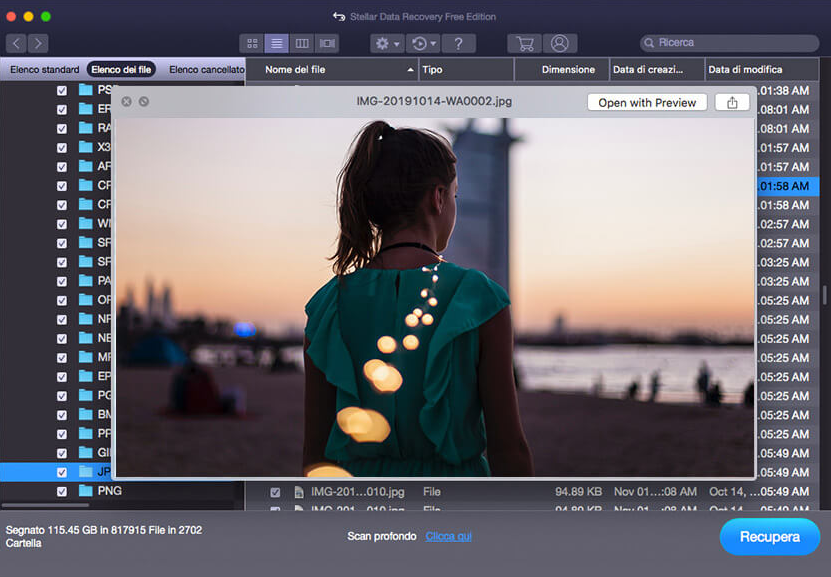Viewport: 831px width, 577px height.
Task: Switch to icon grid view
Action: 252,43
